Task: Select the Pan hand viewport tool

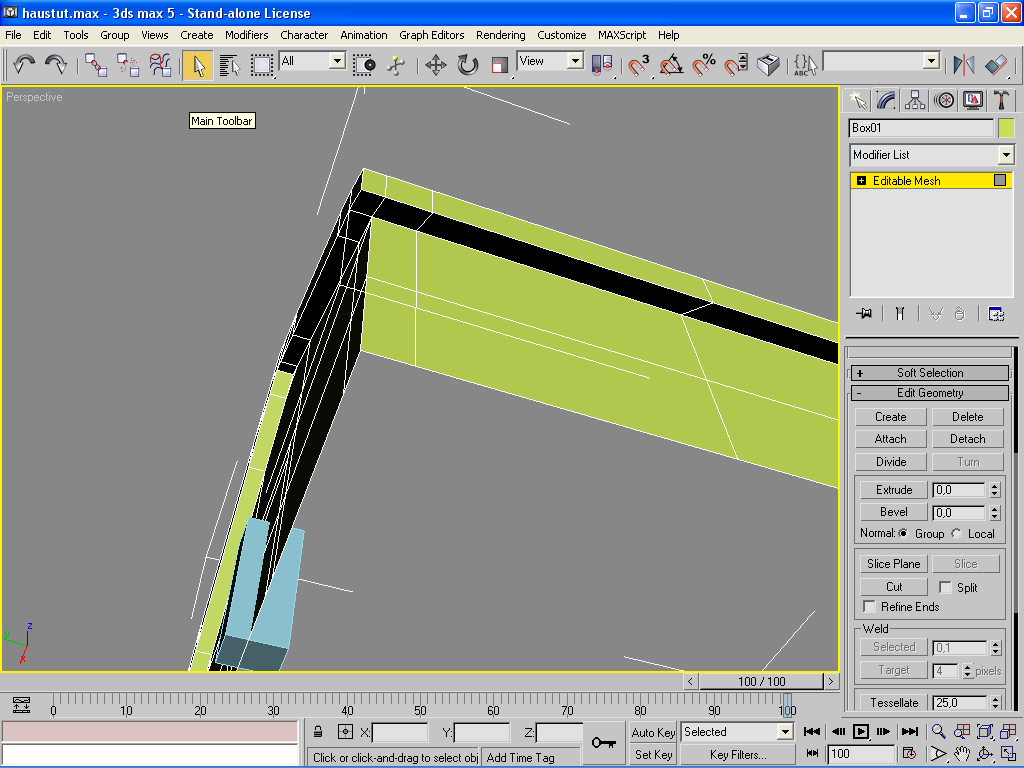Action: tap(962, 753)
